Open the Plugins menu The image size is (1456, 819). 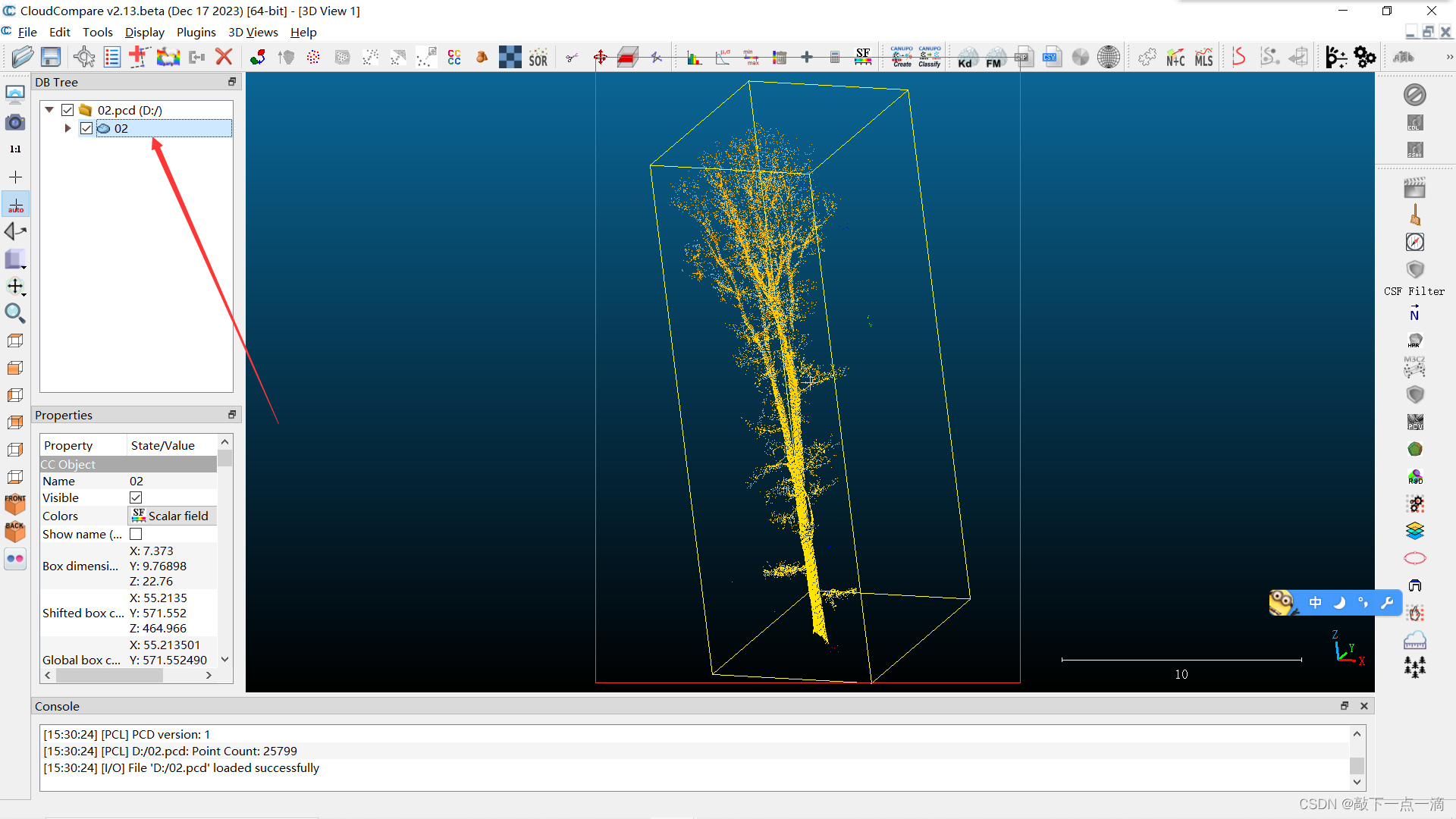coord(196,32)
